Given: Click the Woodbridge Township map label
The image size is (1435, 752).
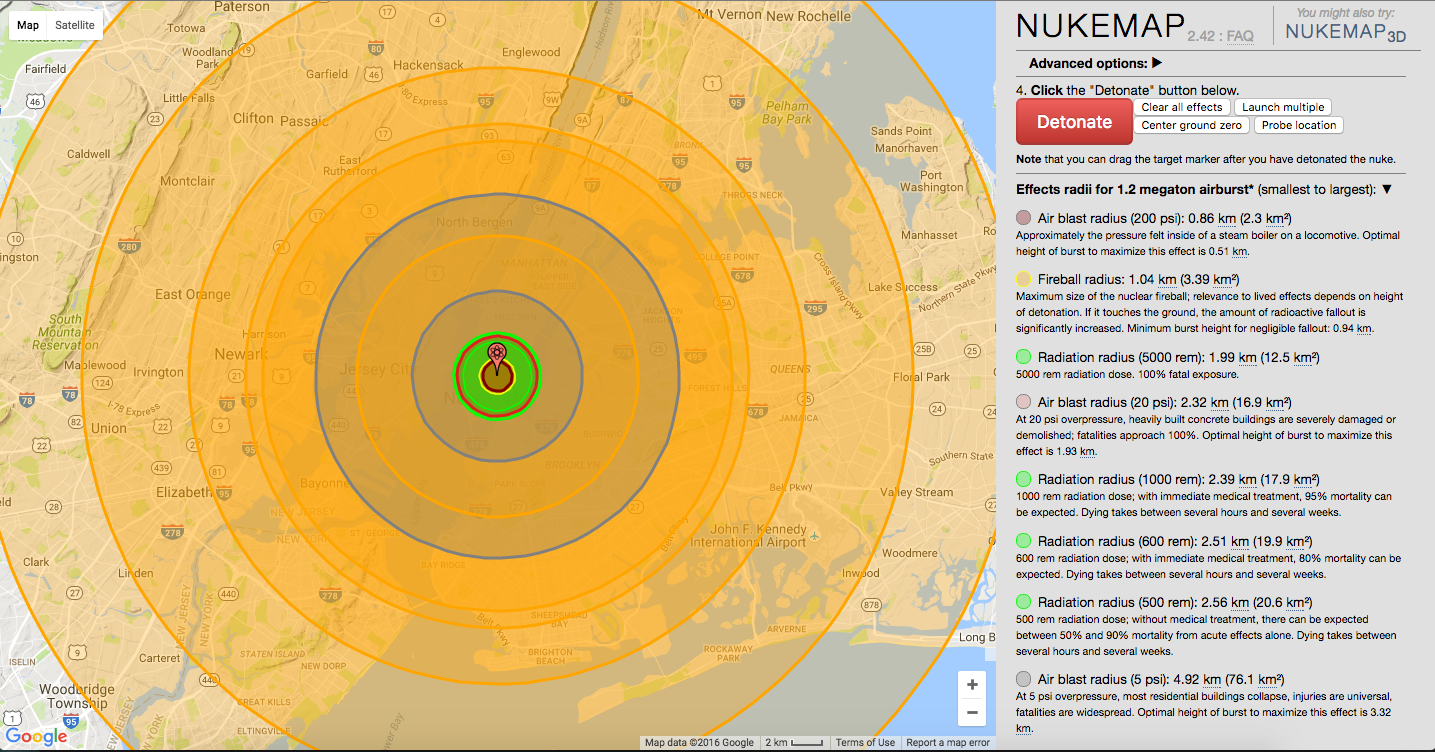Looking at the screenshot, I should pyautogui.click(x=76, y=696).
